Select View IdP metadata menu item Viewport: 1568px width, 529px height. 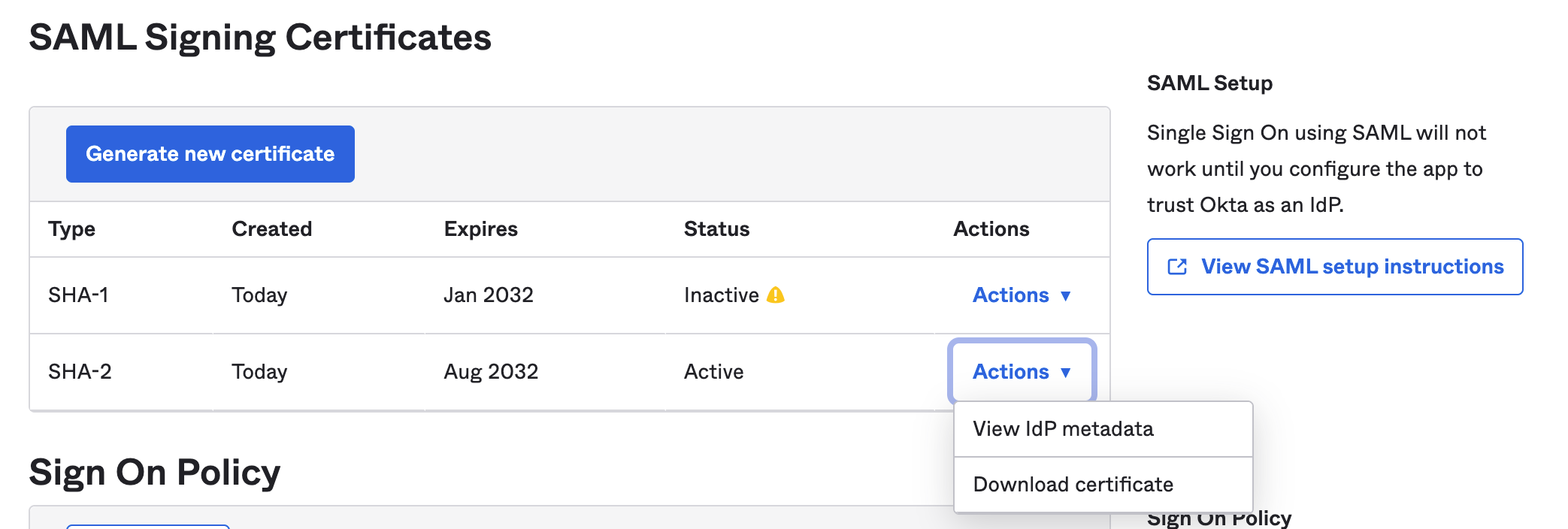coord(1103,429)
